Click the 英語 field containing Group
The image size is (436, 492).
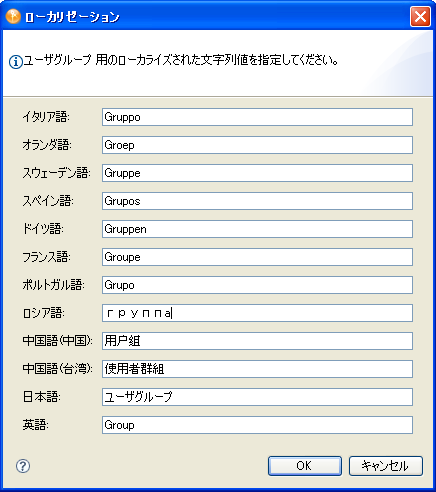tap(257, 425)
